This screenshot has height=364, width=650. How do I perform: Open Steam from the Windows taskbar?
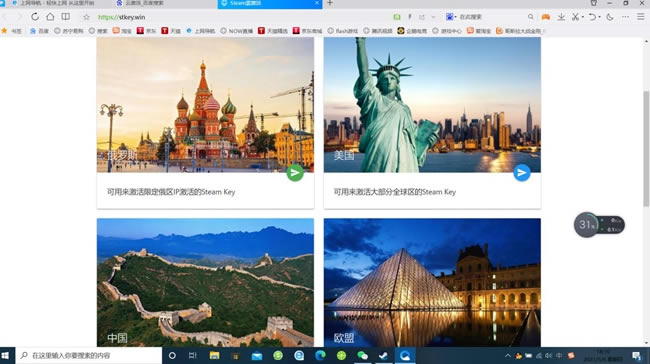point(383,355)
